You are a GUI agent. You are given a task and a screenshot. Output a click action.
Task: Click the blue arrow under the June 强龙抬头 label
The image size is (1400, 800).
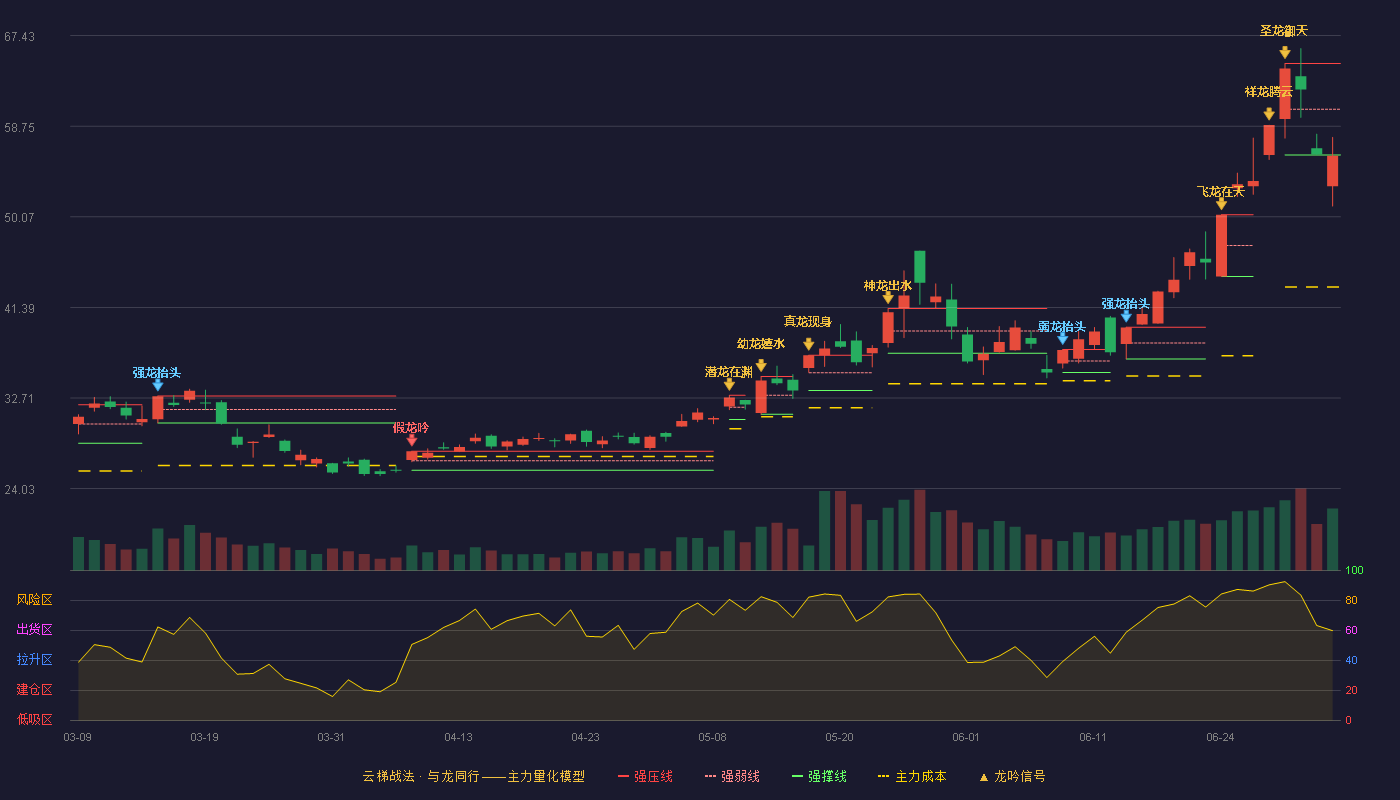pyautogui.click(x=1126, y=316)
